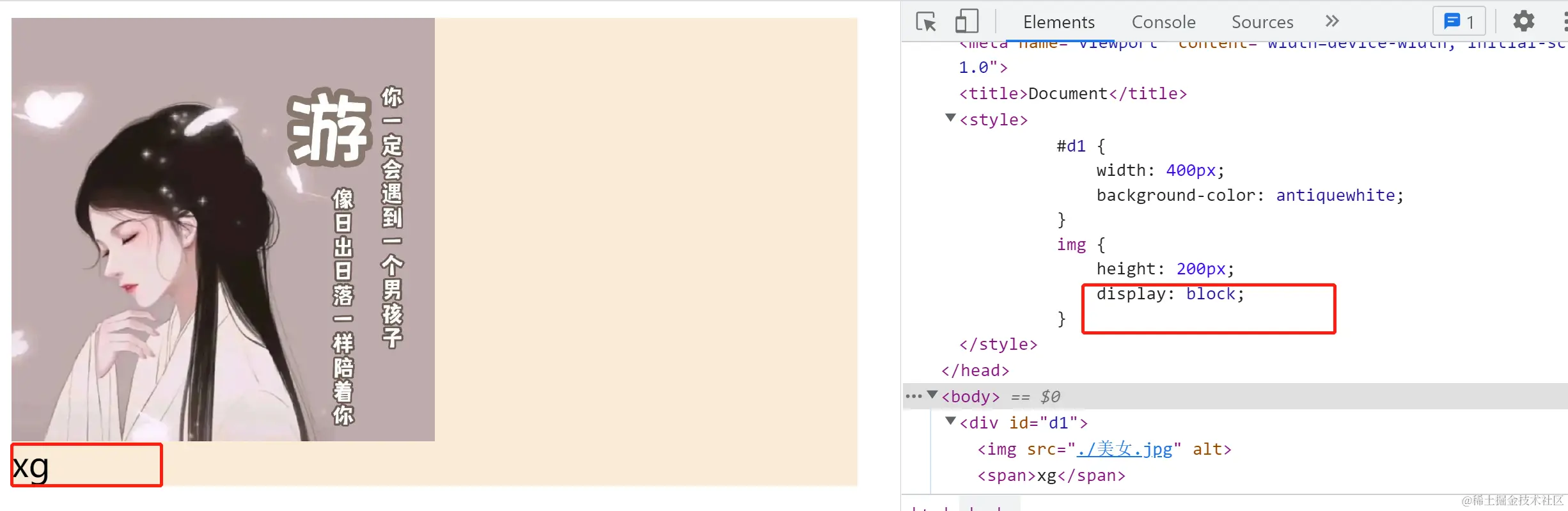Screen dimensions: 1568x511
Task: Click the img selector in style
Action: click(1071, 245)
